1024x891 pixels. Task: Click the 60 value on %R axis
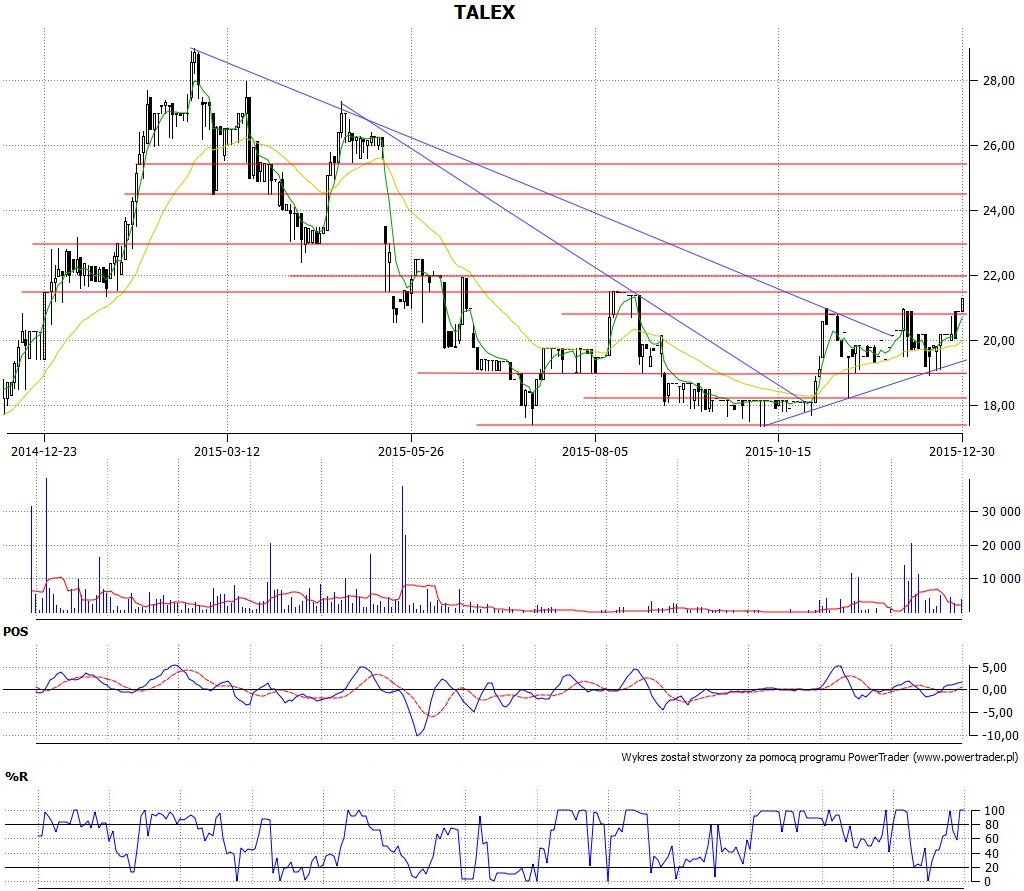[x=991, y=839]
